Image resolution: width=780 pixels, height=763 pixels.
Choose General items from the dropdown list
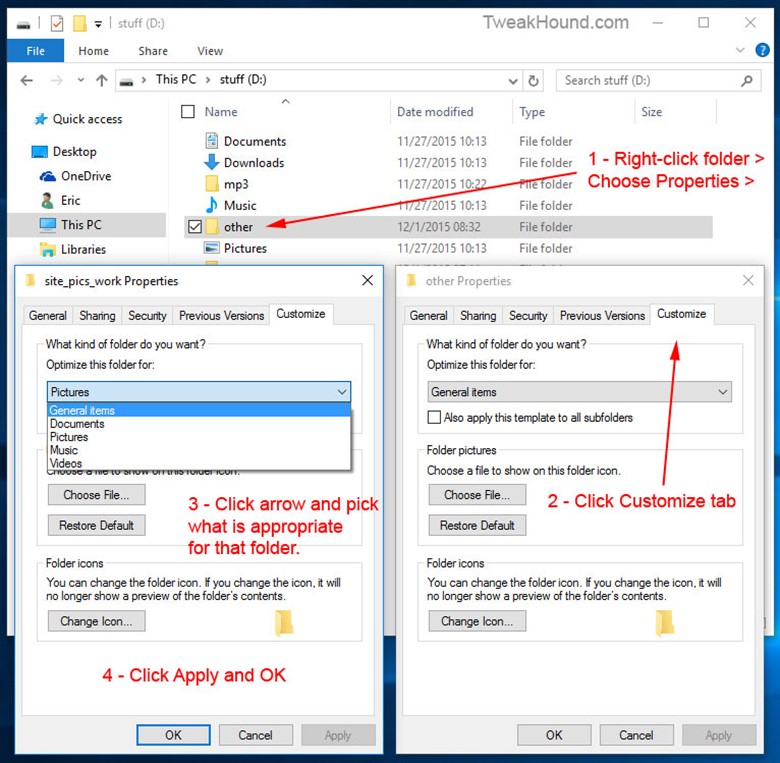[199, 410]
